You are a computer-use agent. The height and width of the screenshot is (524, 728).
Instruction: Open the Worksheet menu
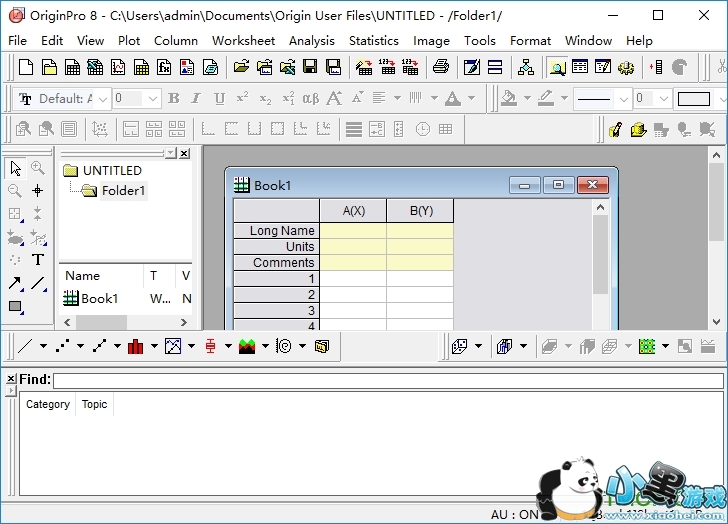(x=243, y=41)
